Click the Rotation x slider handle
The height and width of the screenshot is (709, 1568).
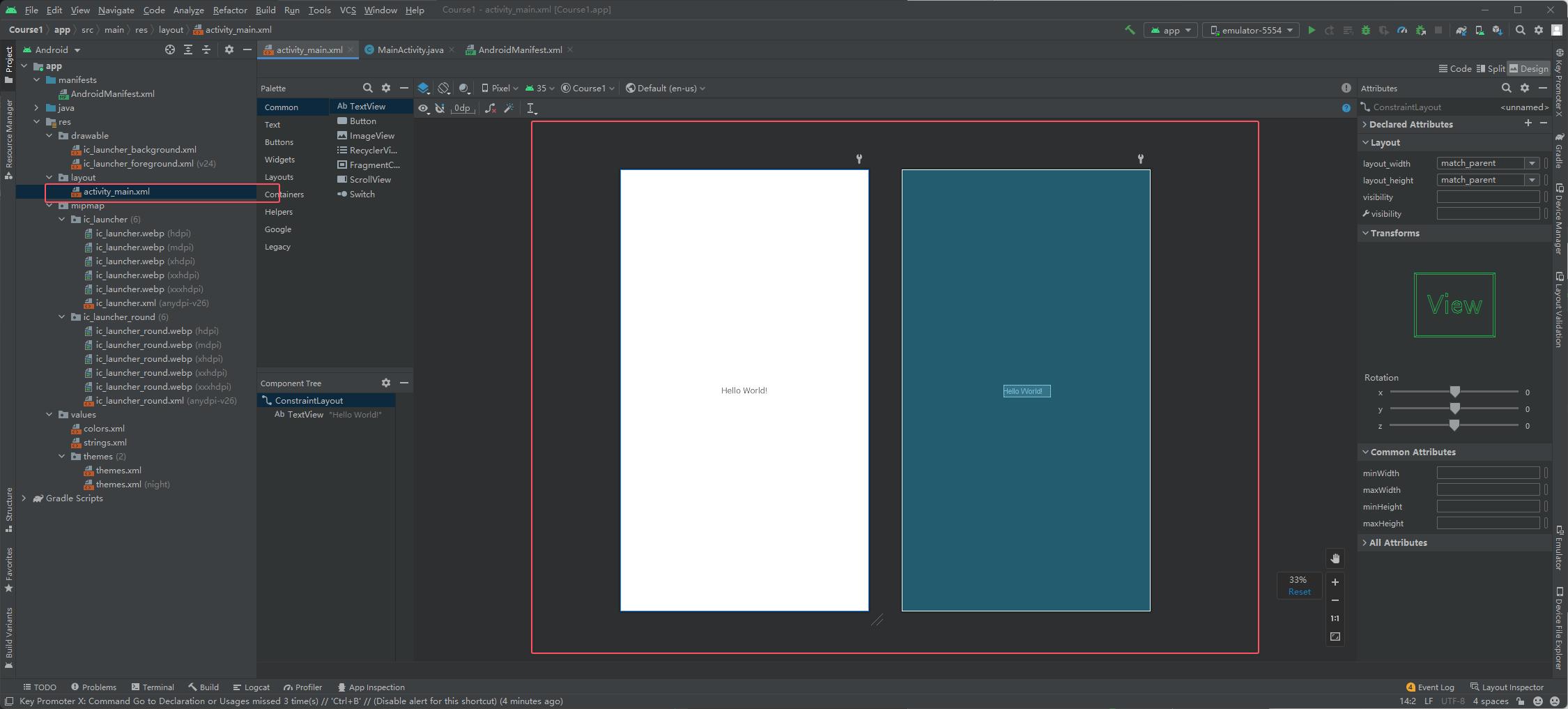1454,392
